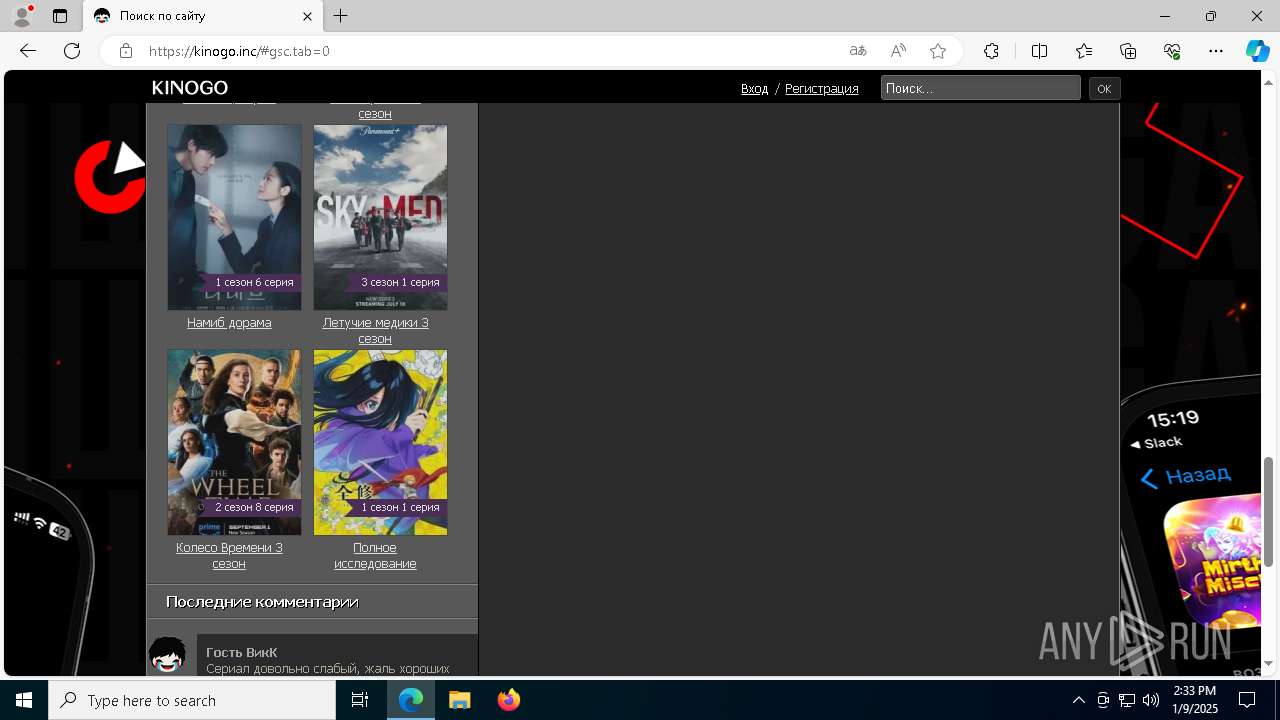Click Гость ВикК commenter name
Image resolution: width=1280 pixels, height=720 pixels.
242,652
